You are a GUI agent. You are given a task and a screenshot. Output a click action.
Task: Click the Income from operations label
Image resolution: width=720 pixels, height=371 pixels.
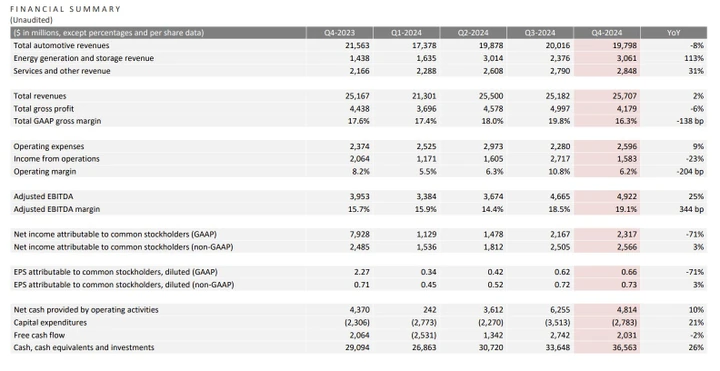tap(56, 159)
